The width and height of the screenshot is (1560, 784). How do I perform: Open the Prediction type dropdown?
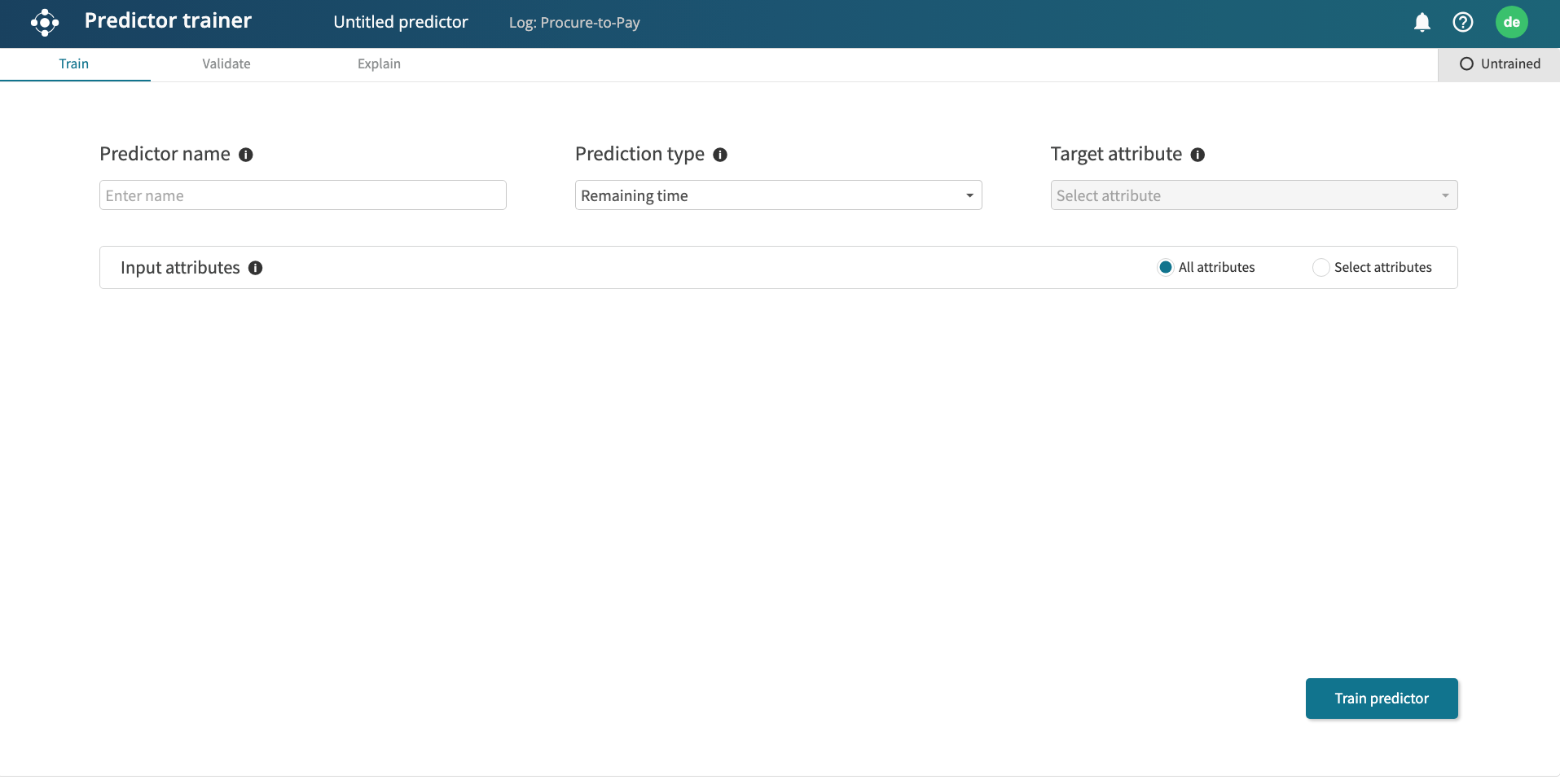[778, 195]
